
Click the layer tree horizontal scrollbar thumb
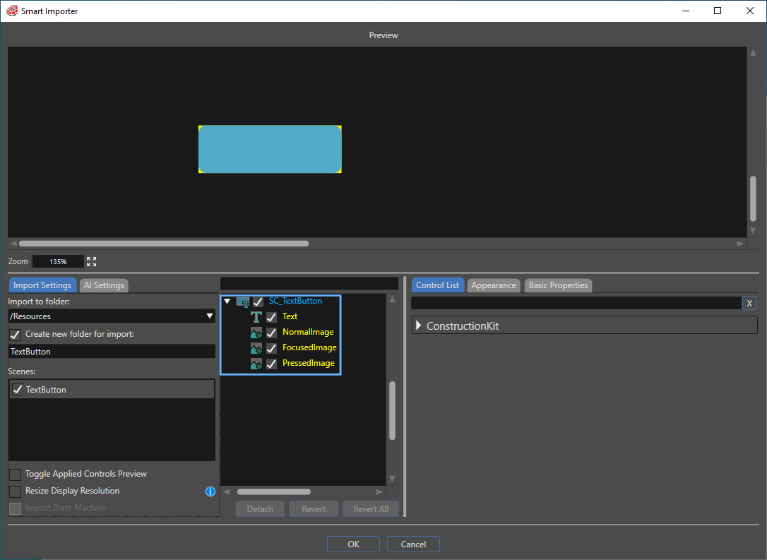pos(274,492)
